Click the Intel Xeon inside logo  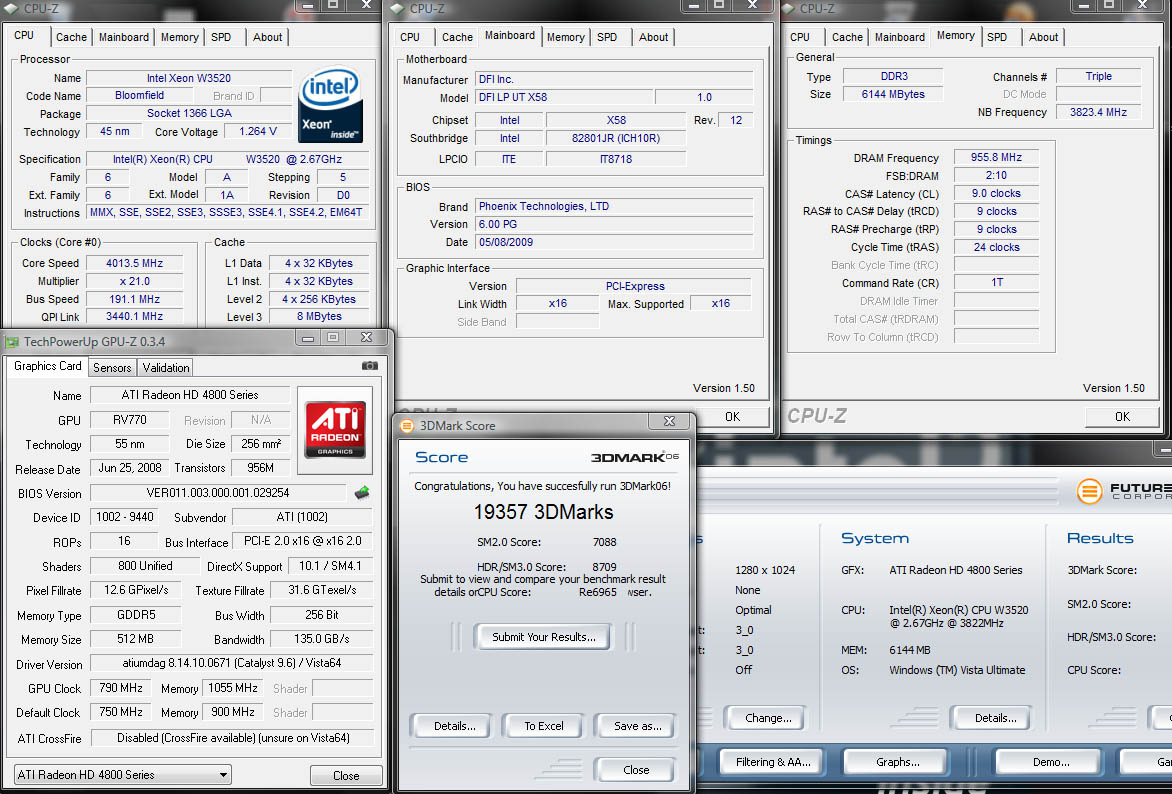tap(330, 104)
